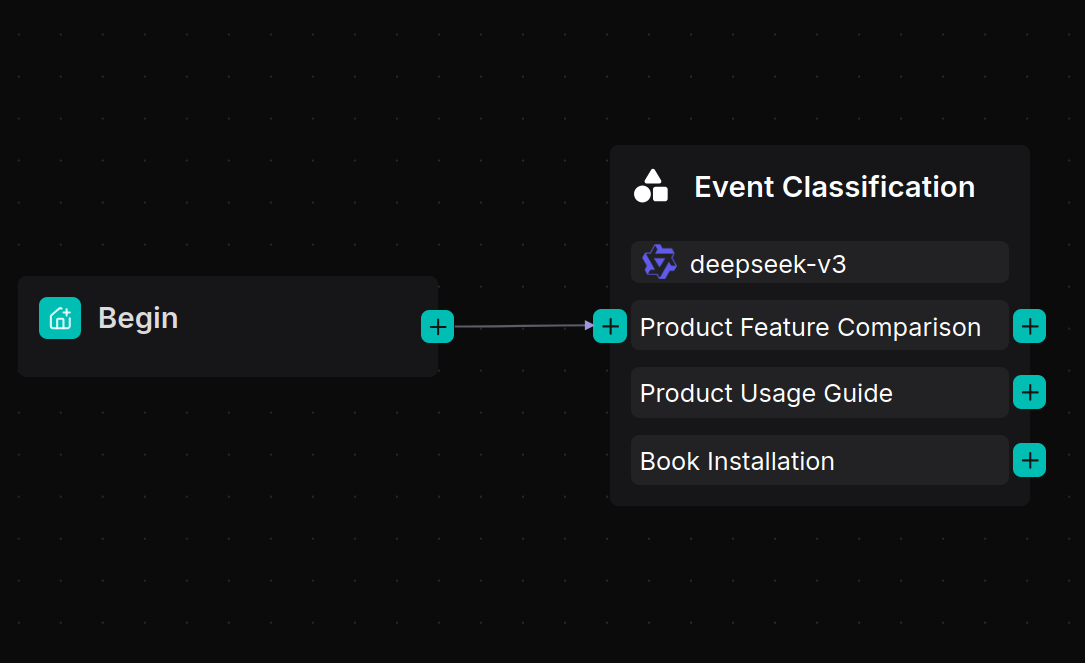Select the Product Usage Guide category
Screen dimensions: 1085x663
819,392
